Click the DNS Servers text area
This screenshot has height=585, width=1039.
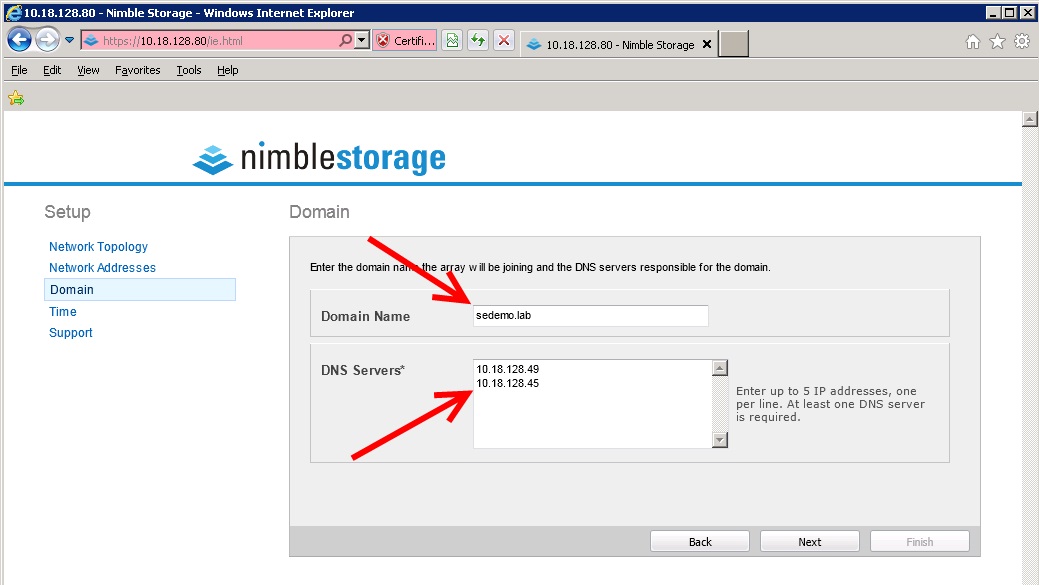pos(592,404)
